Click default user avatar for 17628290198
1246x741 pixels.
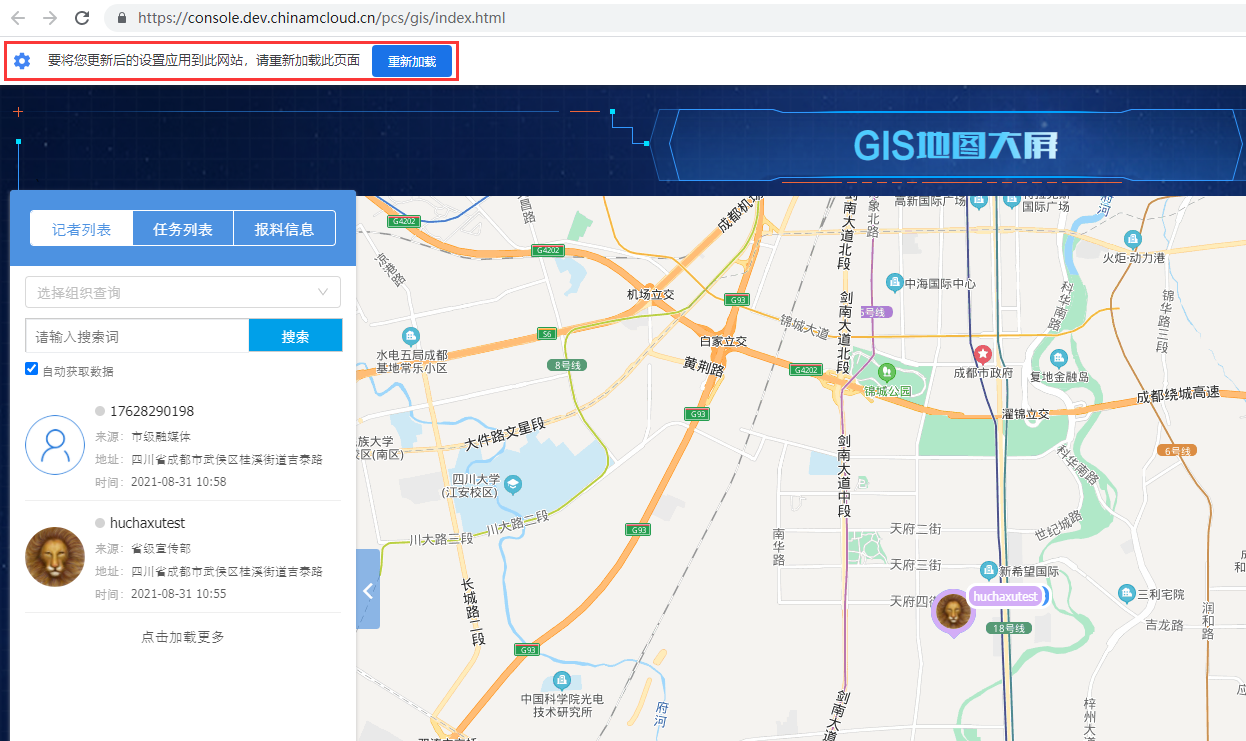(55, 445)
